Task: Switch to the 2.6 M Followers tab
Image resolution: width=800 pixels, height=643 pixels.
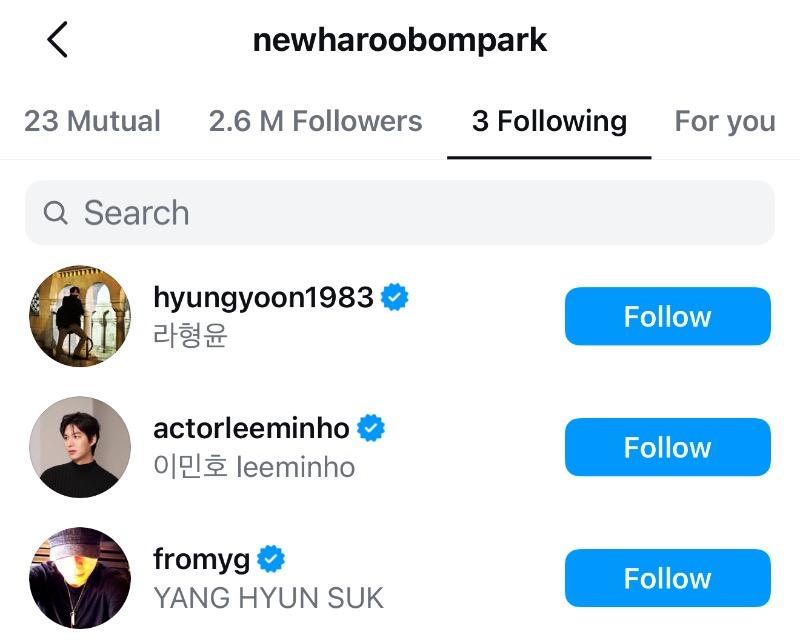Action: 316,122
